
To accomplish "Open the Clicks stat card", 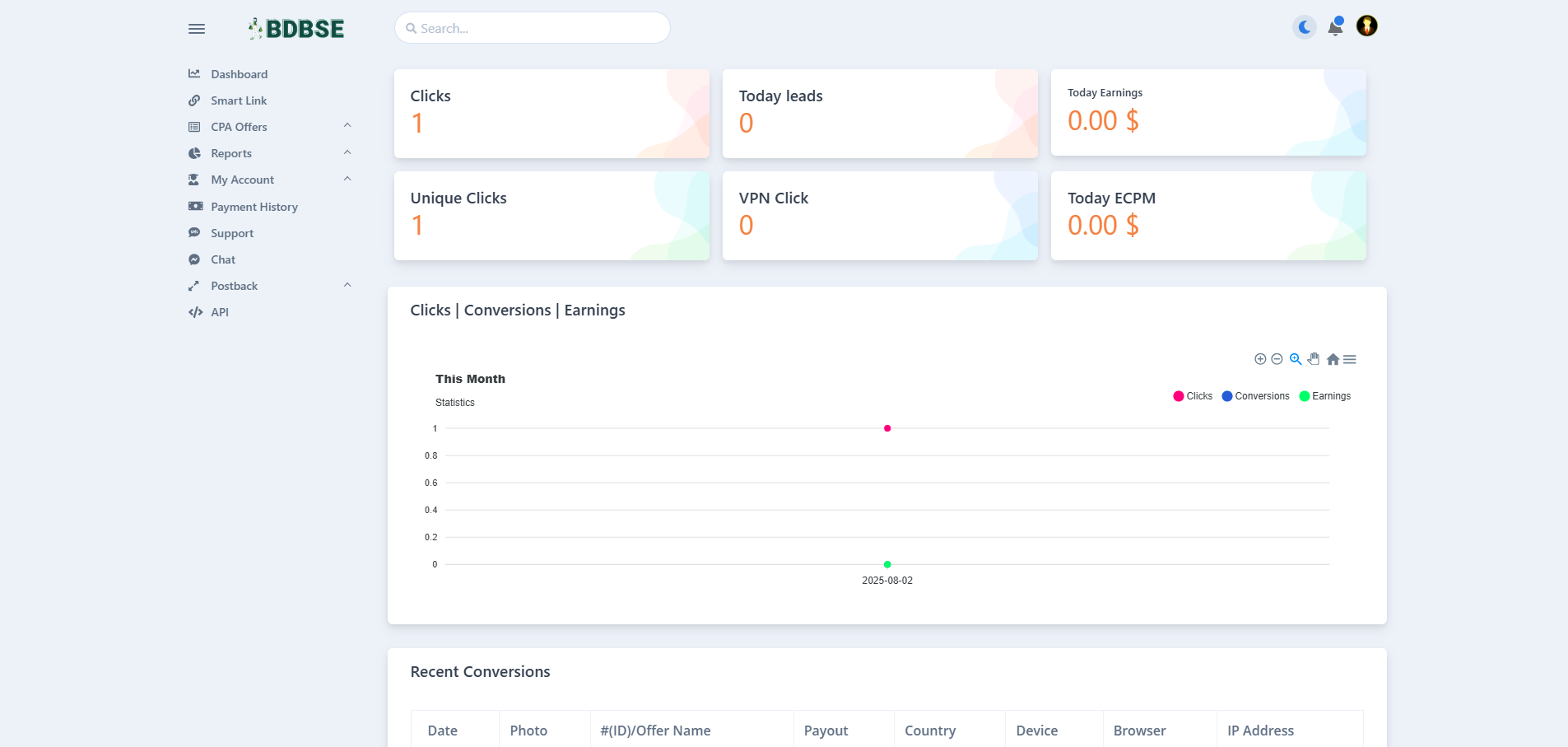I will pyautogui.click(x=551, y=114).
